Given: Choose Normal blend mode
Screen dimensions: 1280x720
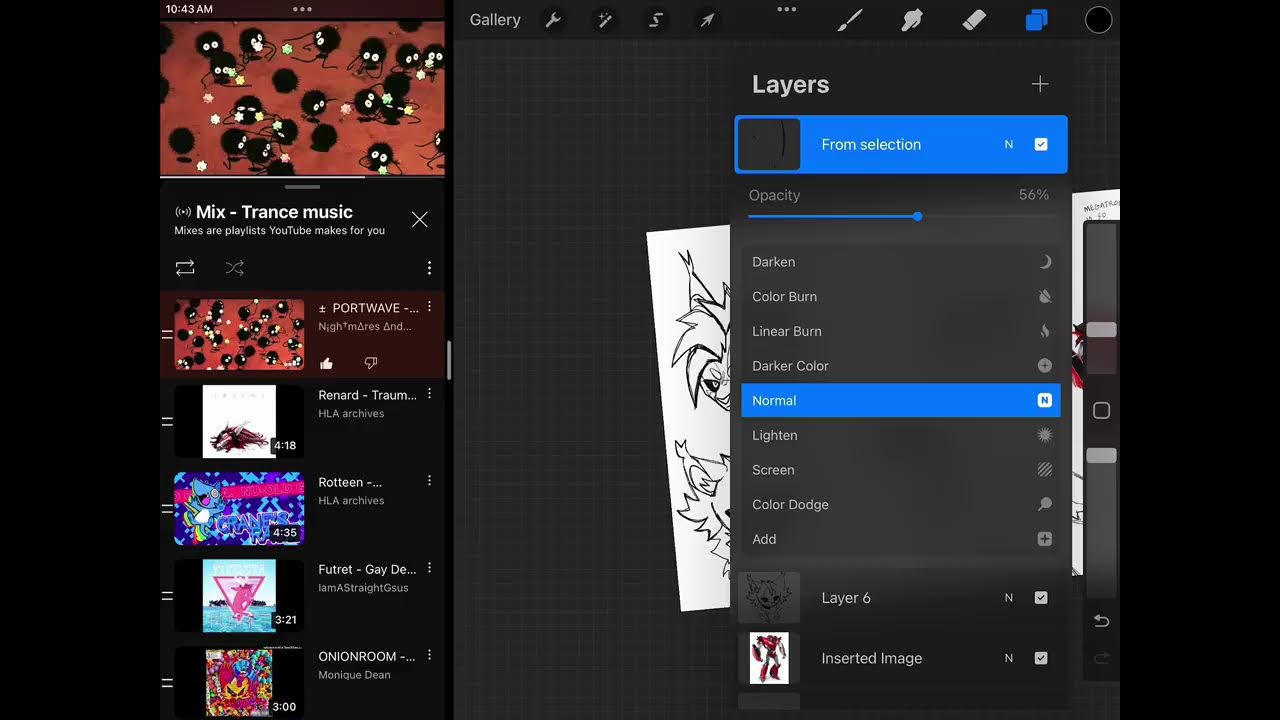Looking at the screenshot, I should tap(900, 400).
